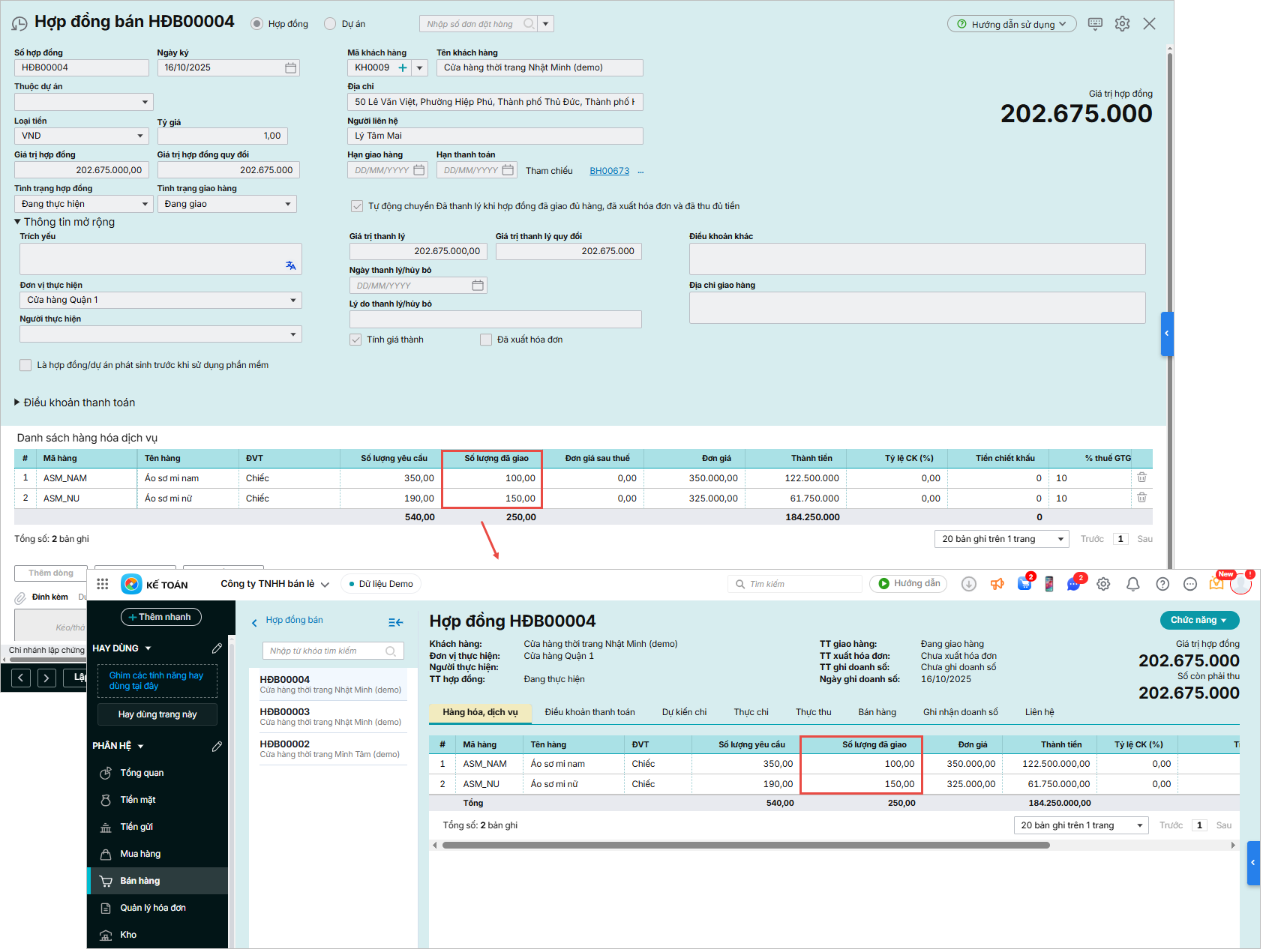Click the keyboard shortcuts icon
Image resolution: width=1272 pixels, height=952 pixels.
(x=1095, y=24)
